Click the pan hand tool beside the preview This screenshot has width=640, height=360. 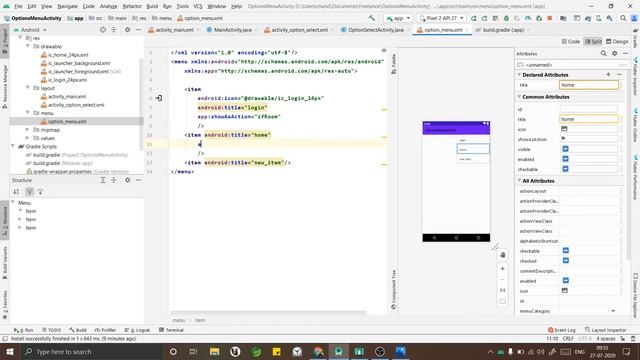[x=502, y=255]
